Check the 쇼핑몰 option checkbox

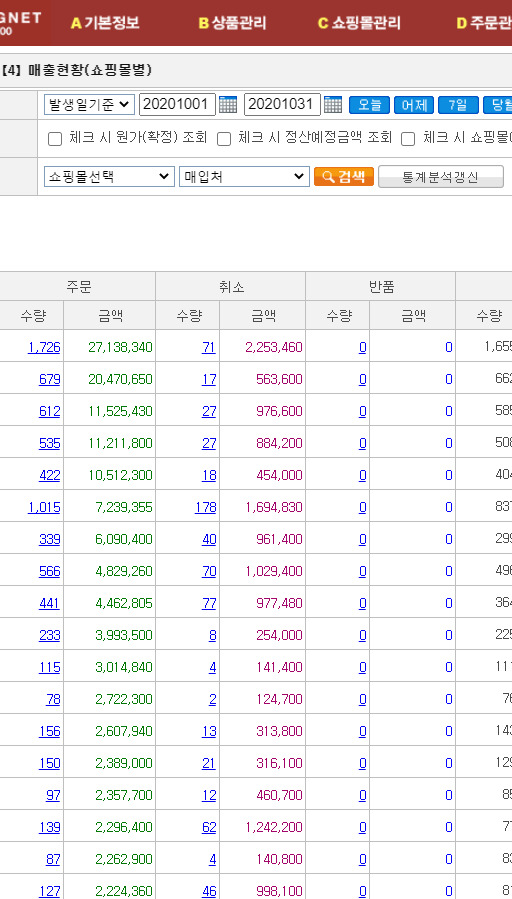coord(408,139)
